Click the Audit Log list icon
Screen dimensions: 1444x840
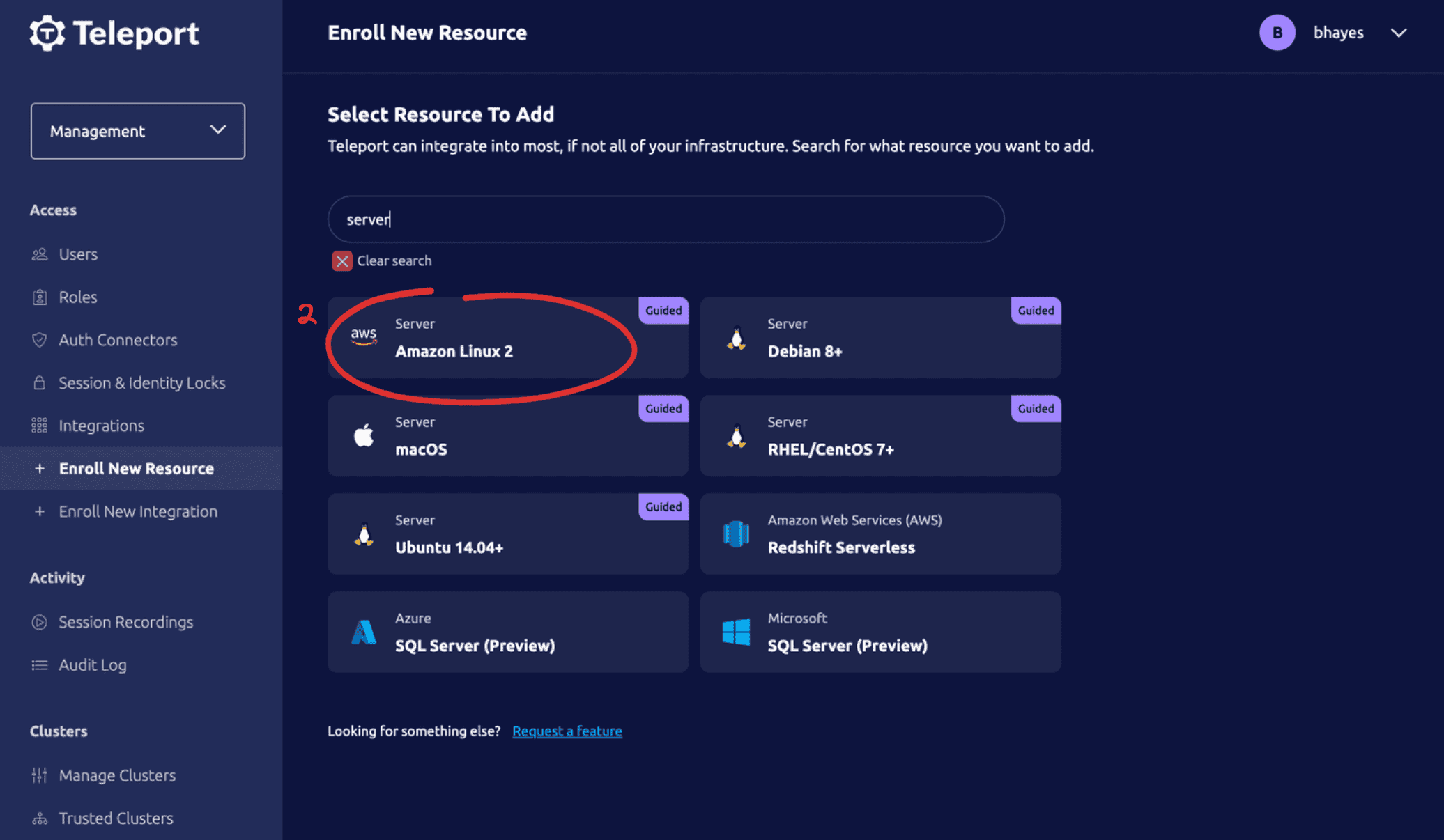(x=40, y=665)
